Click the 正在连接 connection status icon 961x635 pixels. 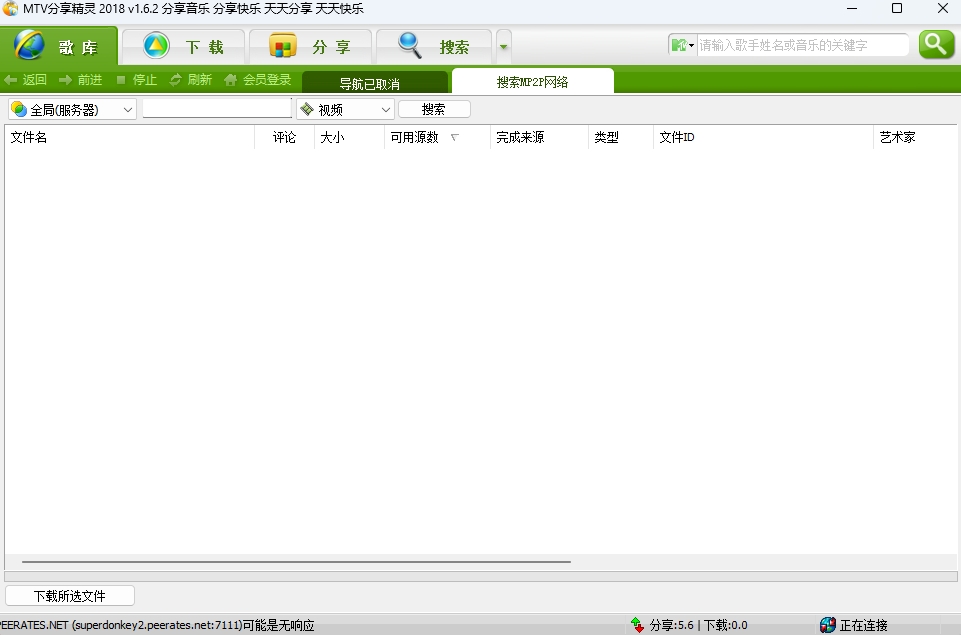point(827,625)
